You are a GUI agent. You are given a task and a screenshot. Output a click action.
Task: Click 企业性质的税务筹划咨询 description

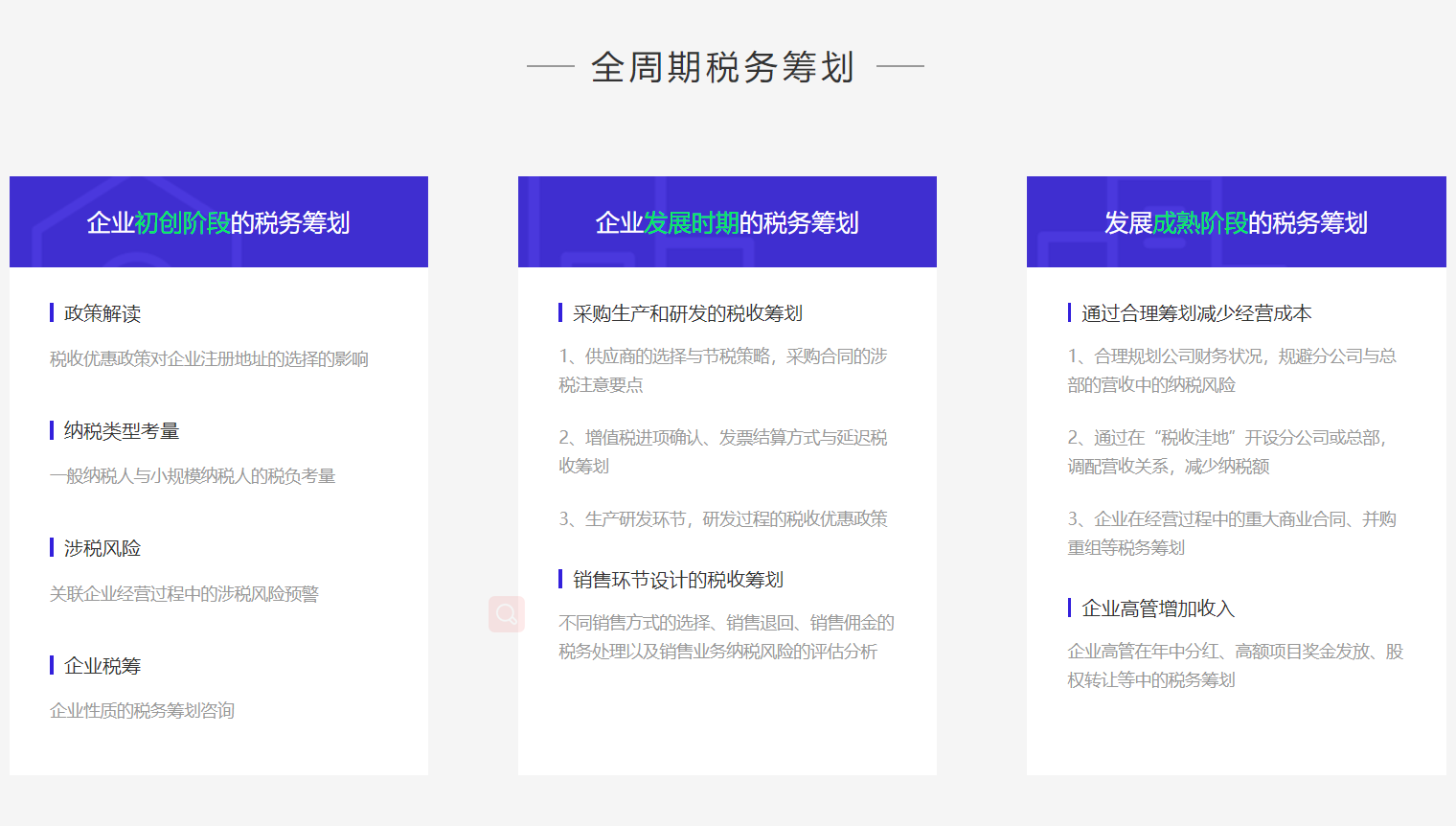tap(142, 711)
